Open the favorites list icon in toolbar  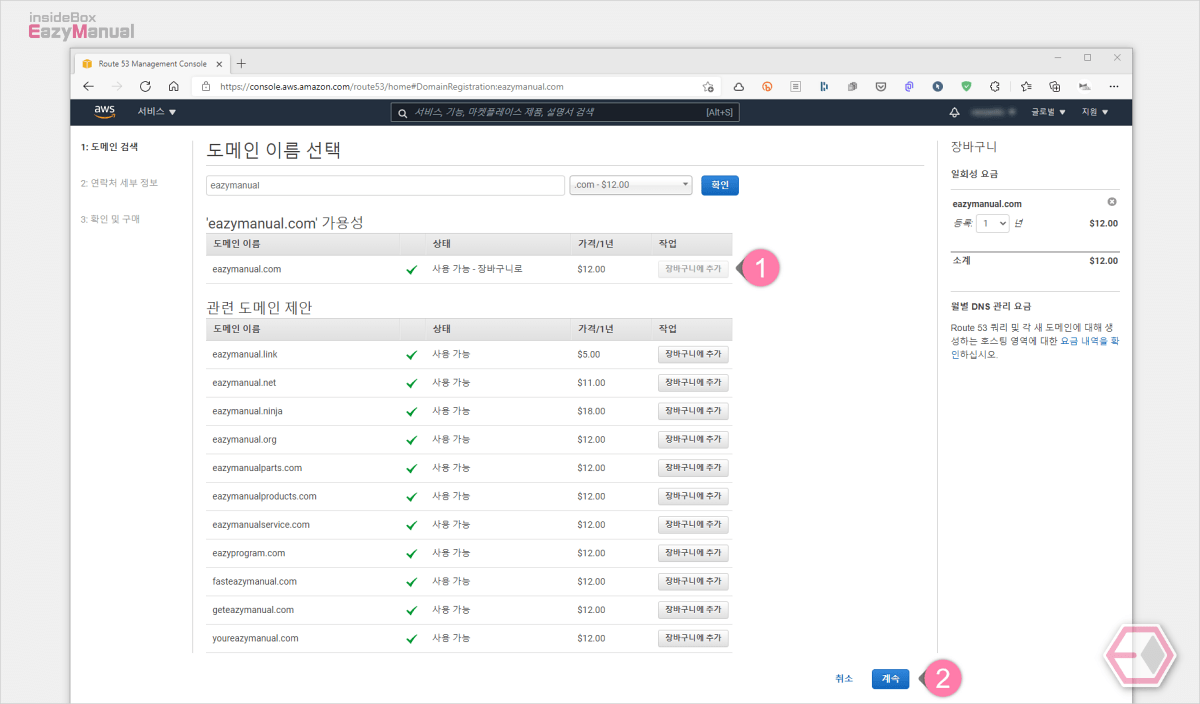1025,87
